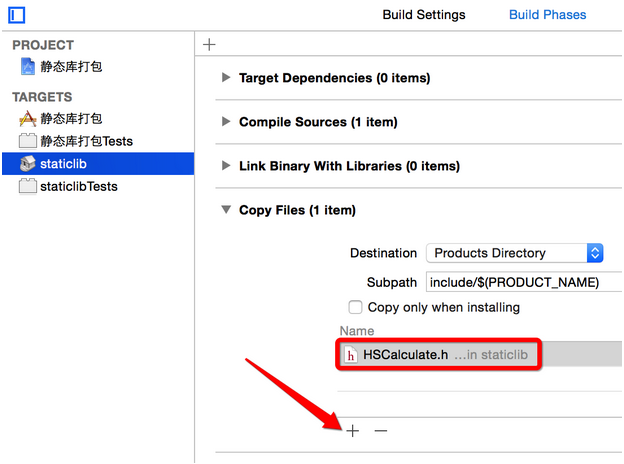The width and height of the screenshot is (624, 464).
Task: Remove selected file with minus button
Action: pyautogui.click(x=380, y=431)
